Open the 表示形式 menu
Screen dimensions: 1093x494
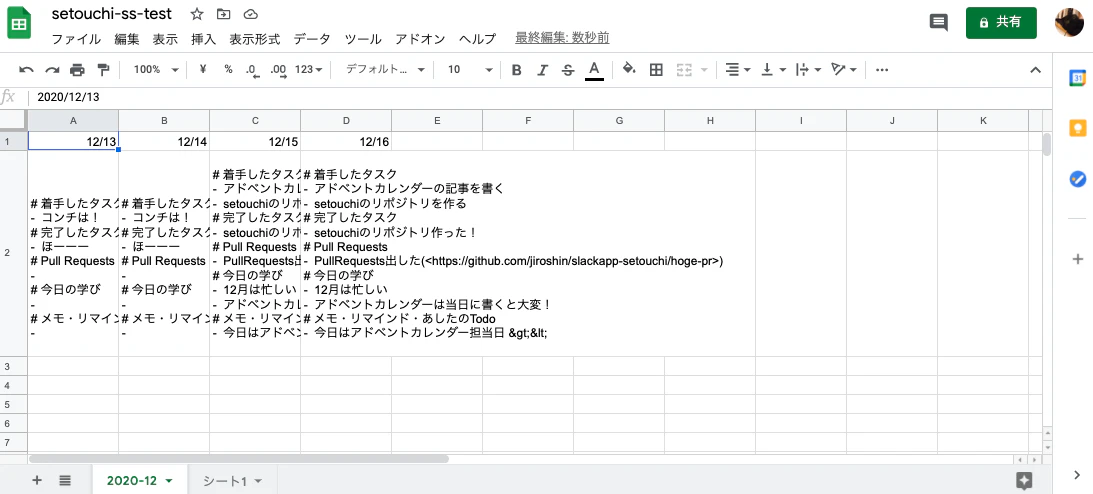click(x=254, y=39)
